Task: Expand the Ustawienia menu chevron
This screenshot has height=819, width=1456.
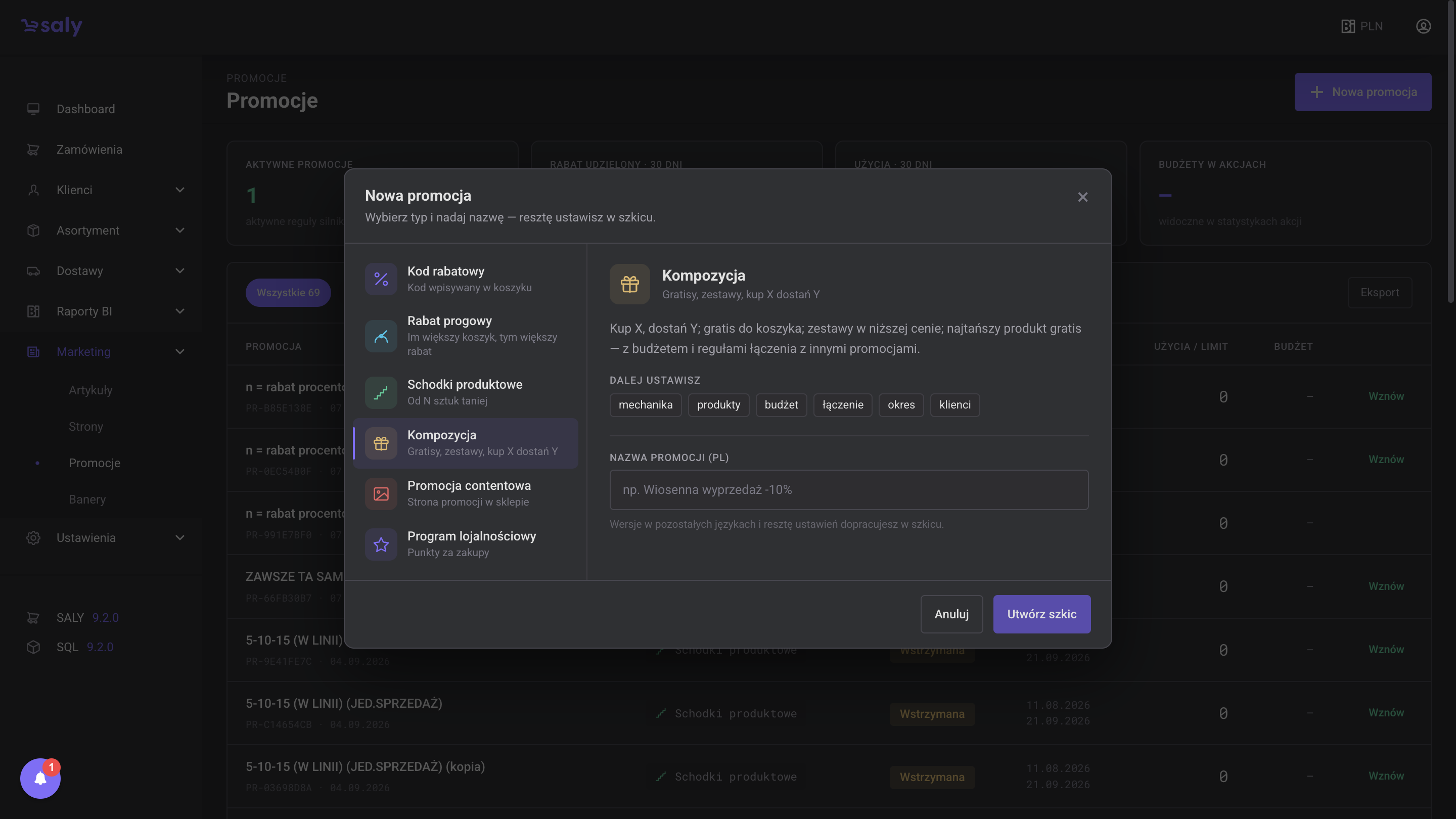Action: [180, 538]
